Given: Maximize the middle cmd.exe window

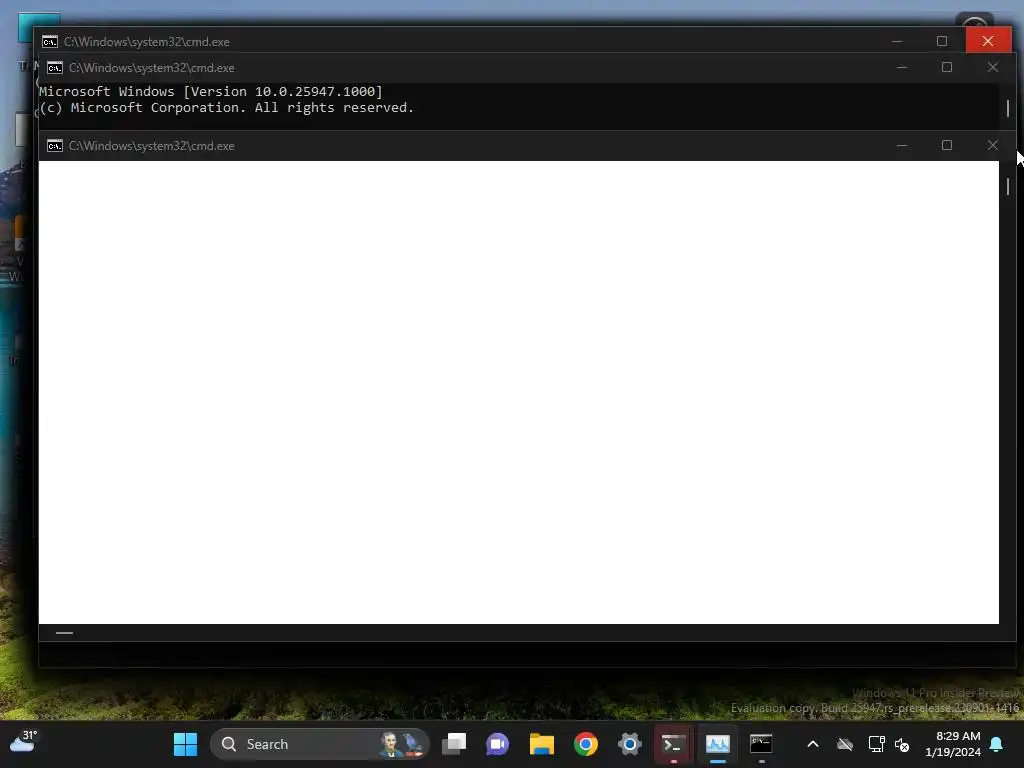Looking at the screenshot, I should (947, 67).
